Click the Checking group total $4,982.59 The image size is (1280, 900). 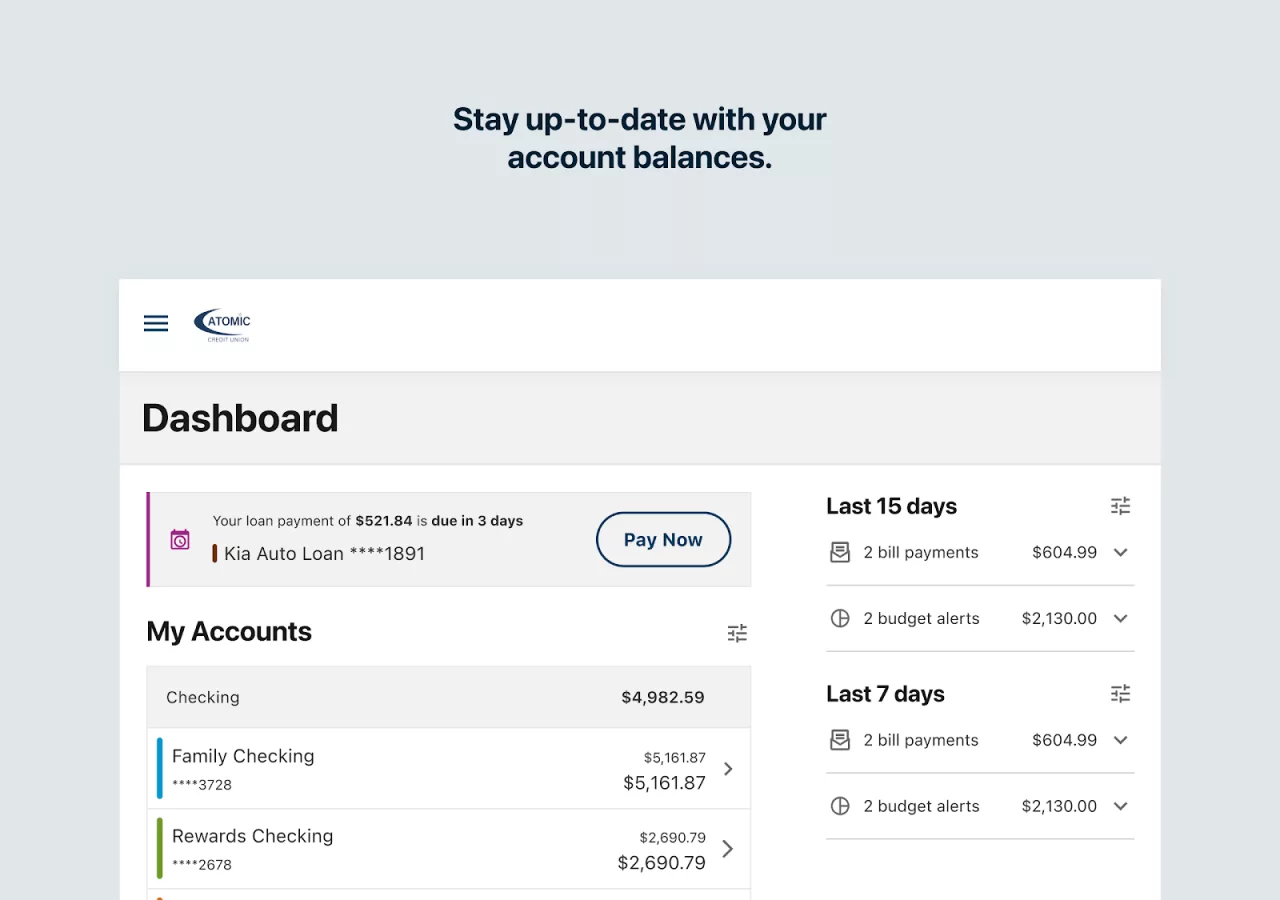tap(663, 697)
